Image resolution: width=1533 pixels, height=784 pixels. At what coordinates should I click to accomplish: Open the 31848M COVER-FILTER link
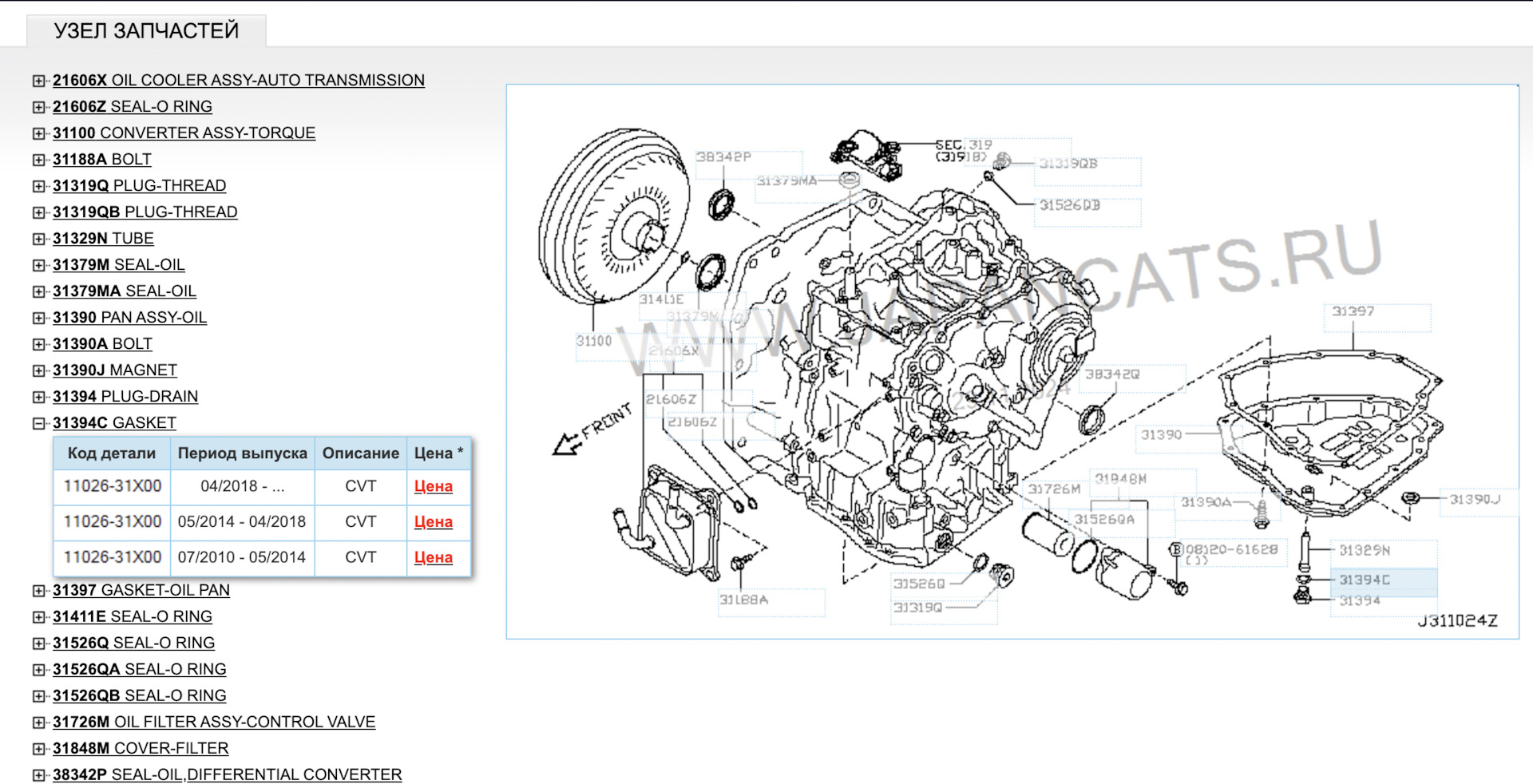(140, 749)
